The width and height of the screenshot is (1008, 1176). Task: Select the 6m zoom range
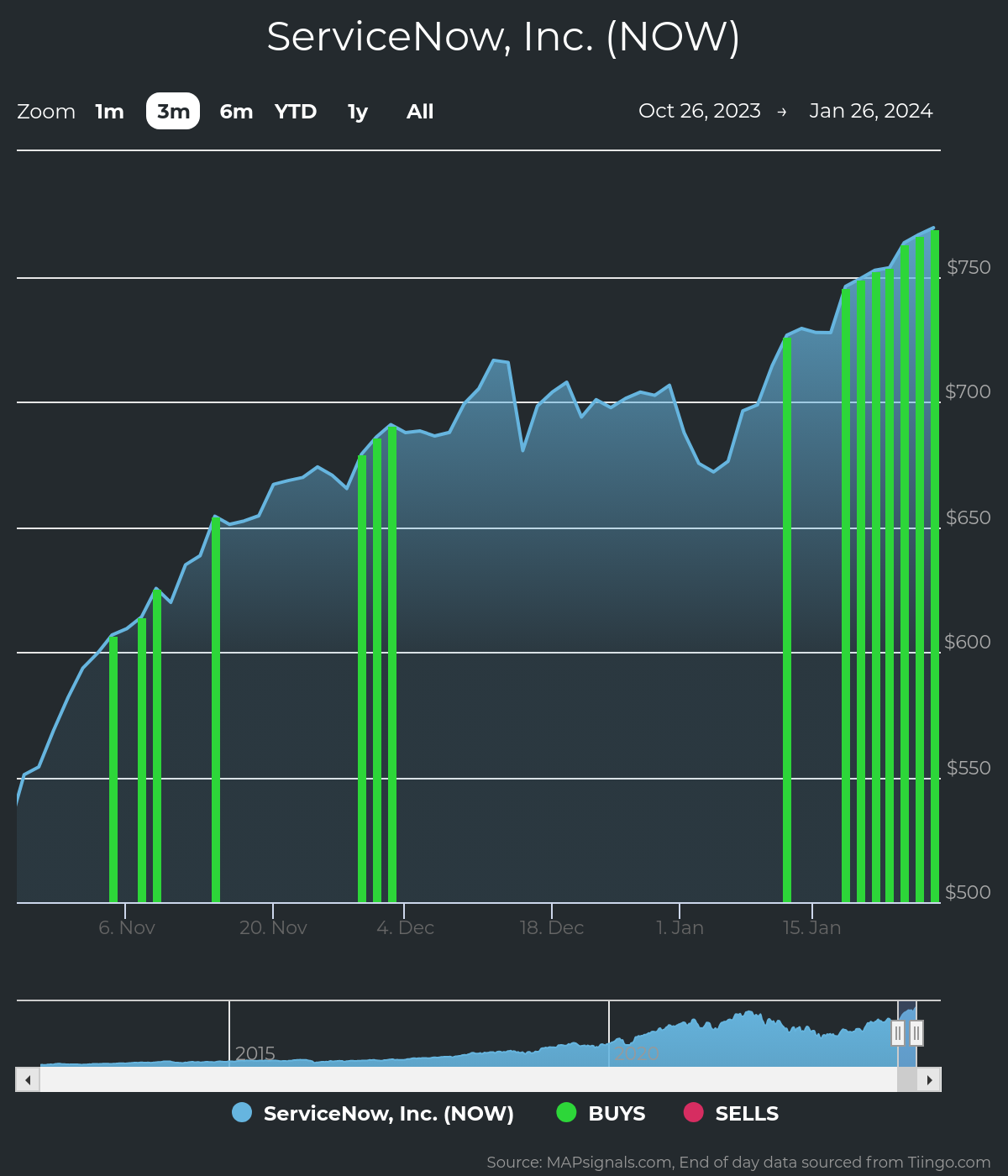(236, 112)
